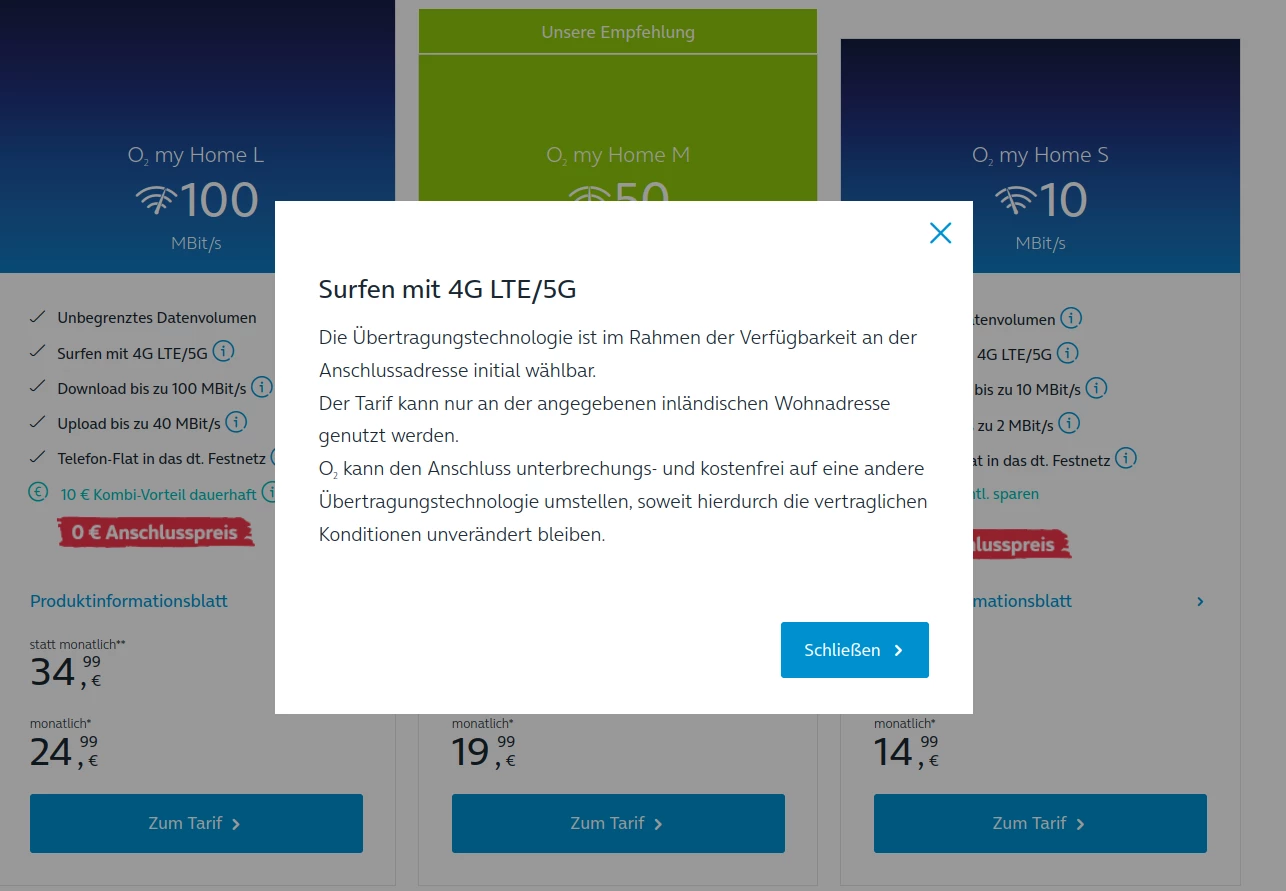This screenshot has width=1286, height=891.
Task: Select Zum Tarif for my Home L
Action: pos(196,823)
